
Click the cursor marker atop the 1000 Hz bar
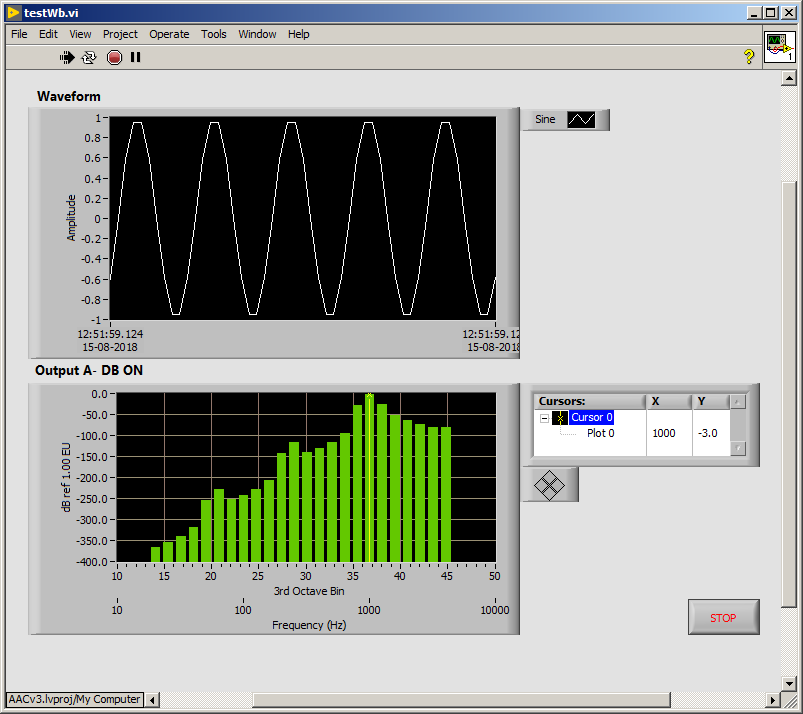coord(369,396)
